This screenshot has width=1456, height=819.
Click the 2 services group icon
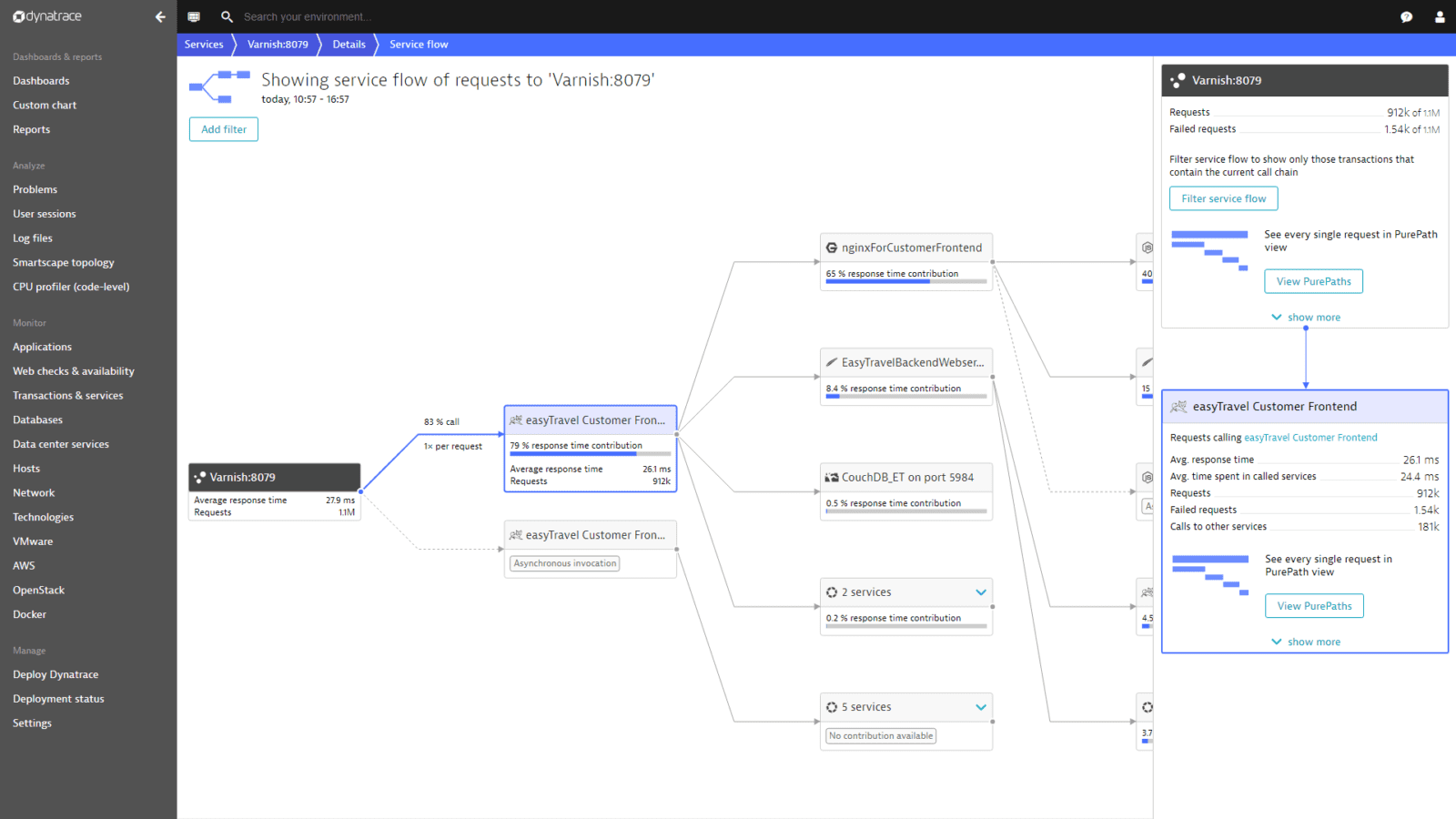(832, 592)
